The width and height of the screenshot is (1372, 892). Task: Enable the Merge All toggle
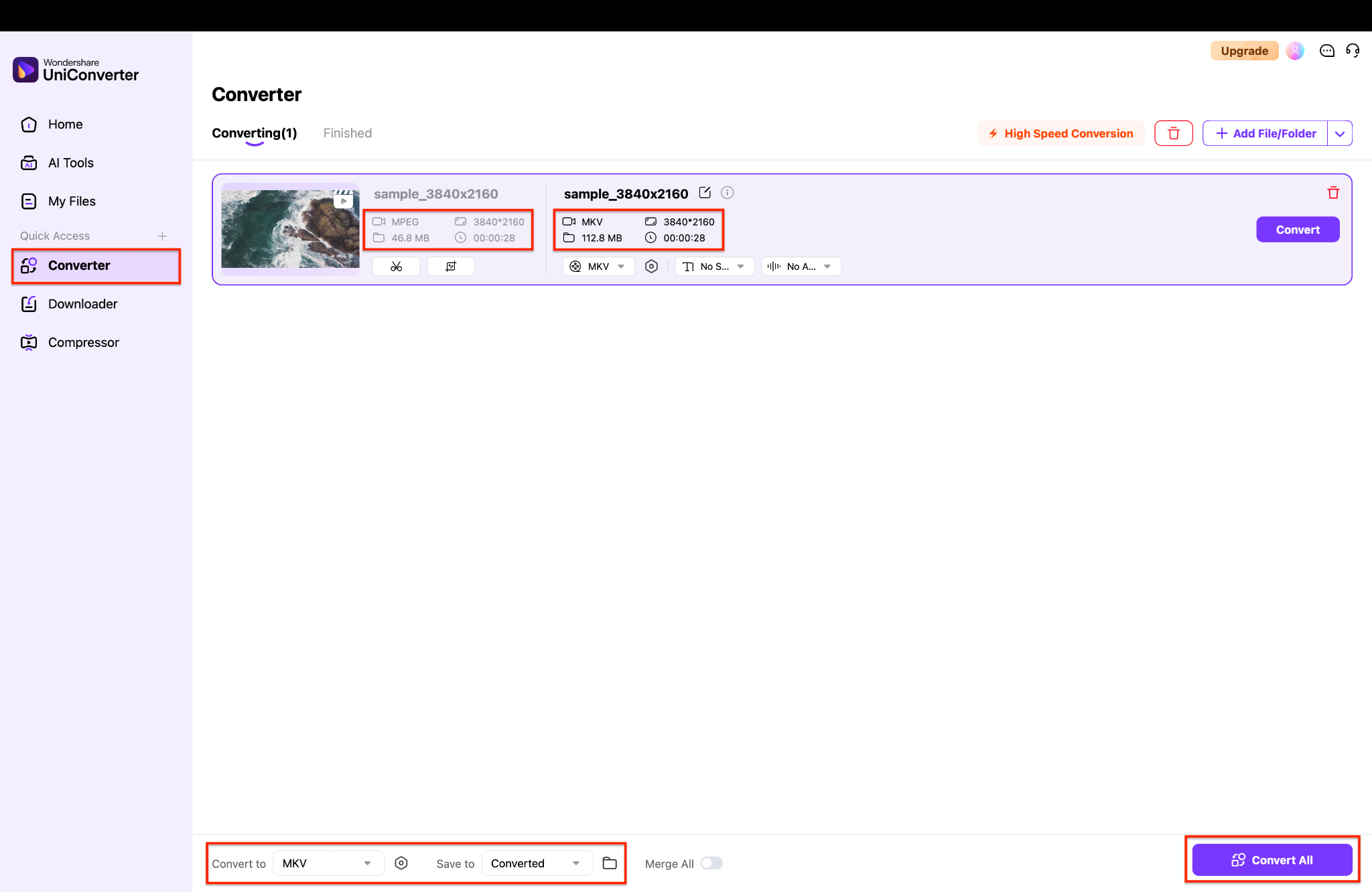coord(712,863)
